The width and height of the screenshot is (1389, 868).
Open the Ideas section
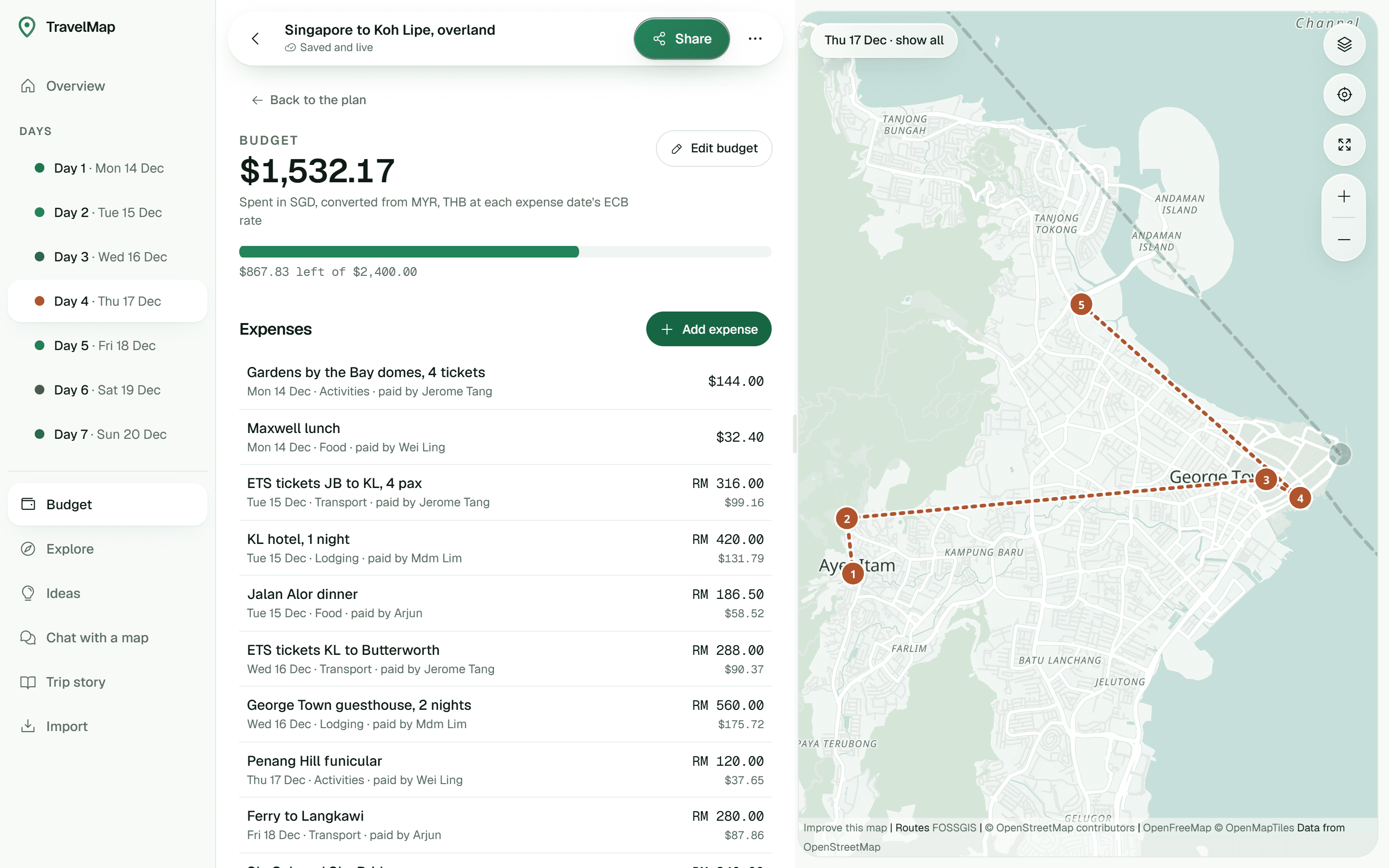[108, 593]
